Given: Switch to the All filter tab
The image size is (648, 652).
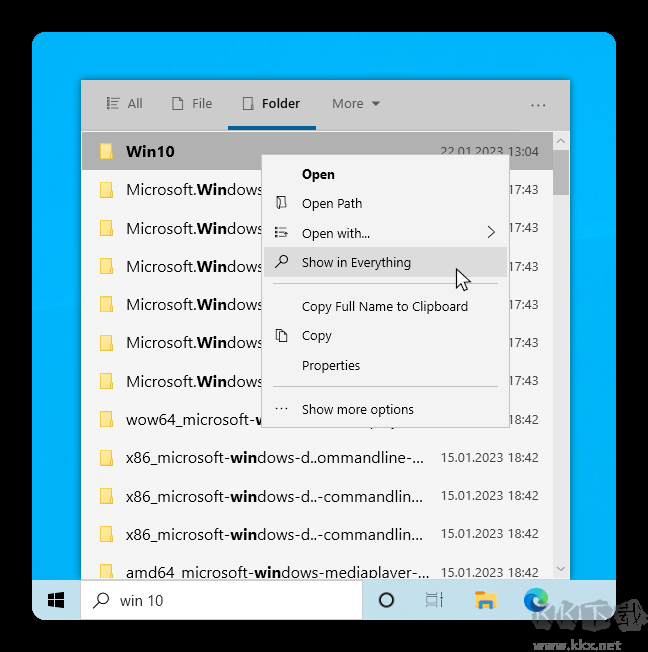Looking at the screenshot, I should (x=124, y=103).
